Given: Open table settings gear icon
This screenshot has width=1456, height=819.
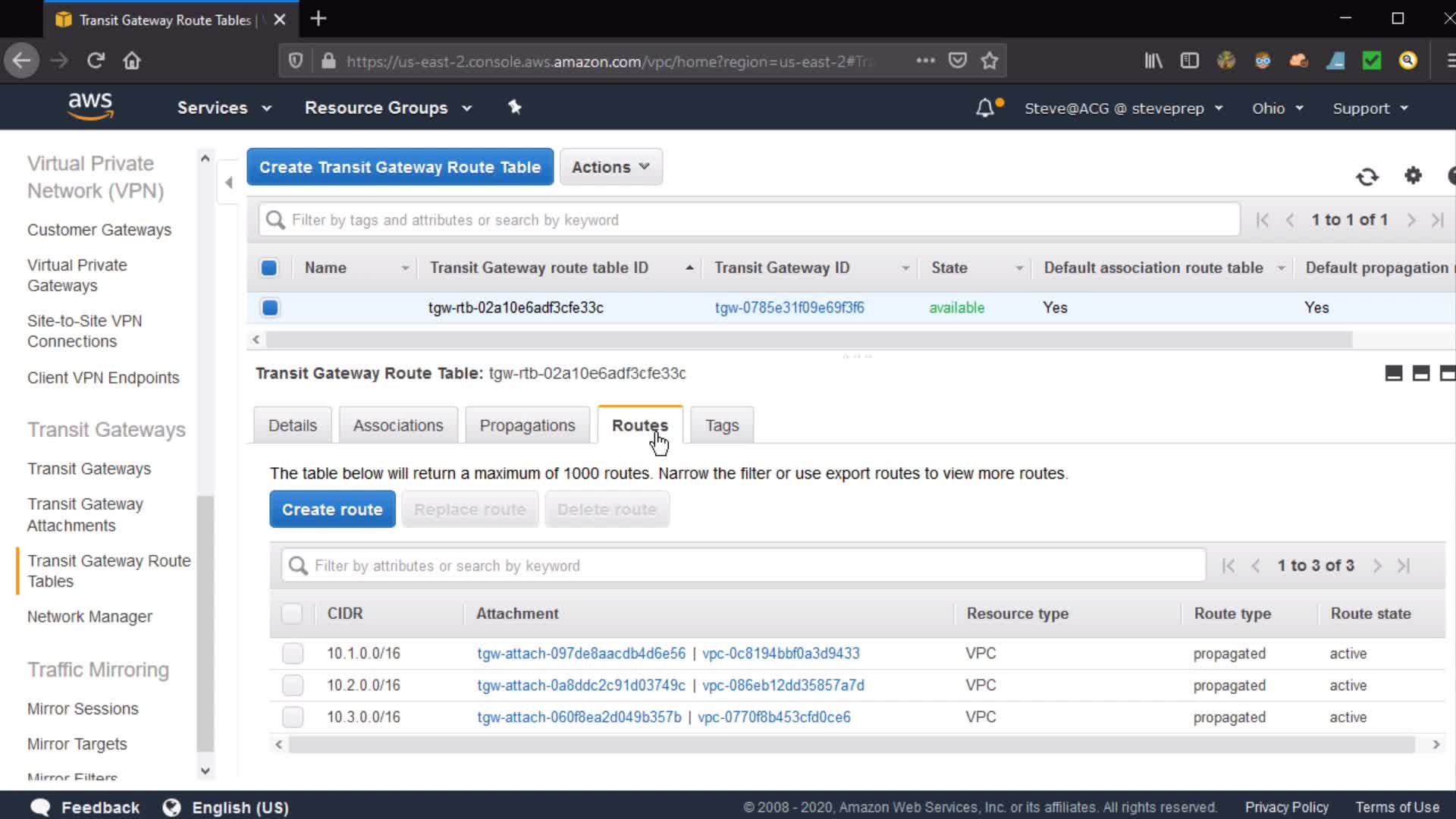Looking at the screenshot, I should [x=1413, y=176].
